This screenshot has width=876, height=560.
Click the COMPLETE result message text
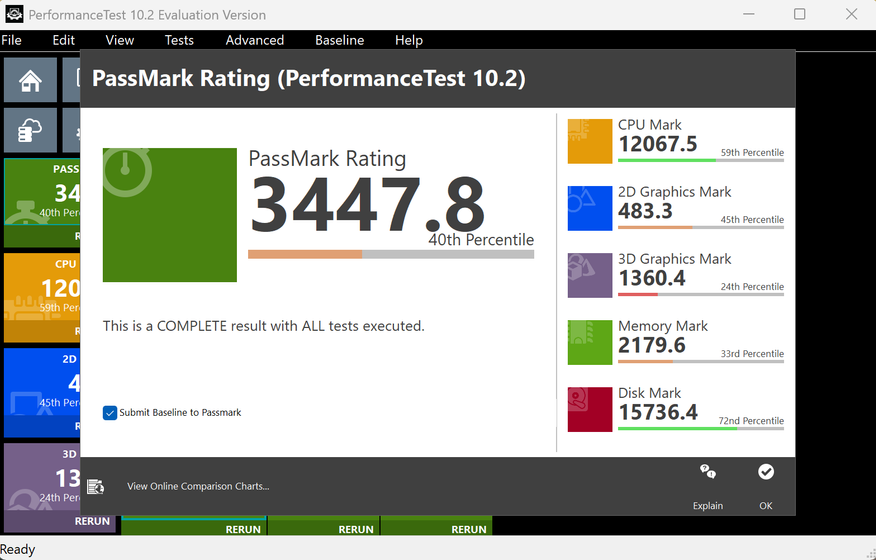click(264, 326)
